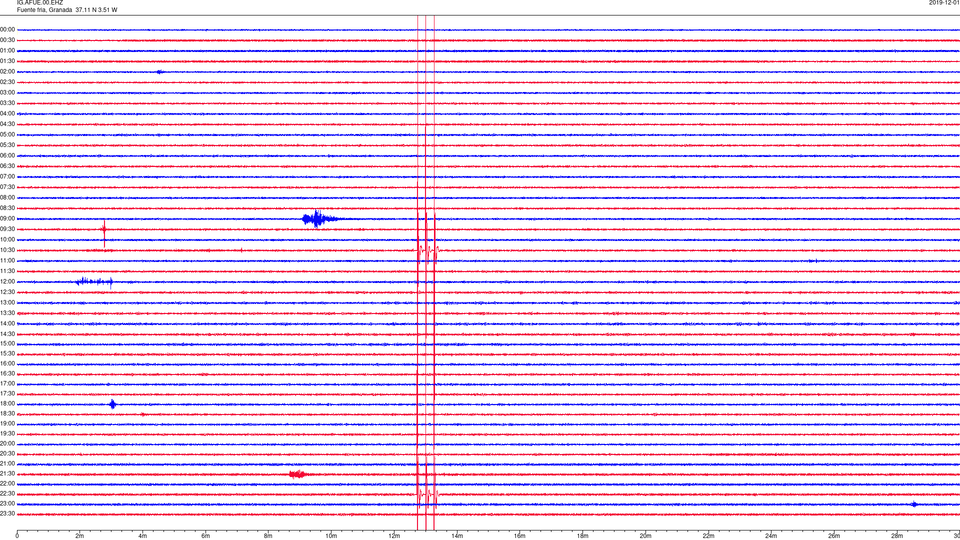Select the 23:30 trace time label
This screenshot has height=540, width=960.
[x=8, y=514]
